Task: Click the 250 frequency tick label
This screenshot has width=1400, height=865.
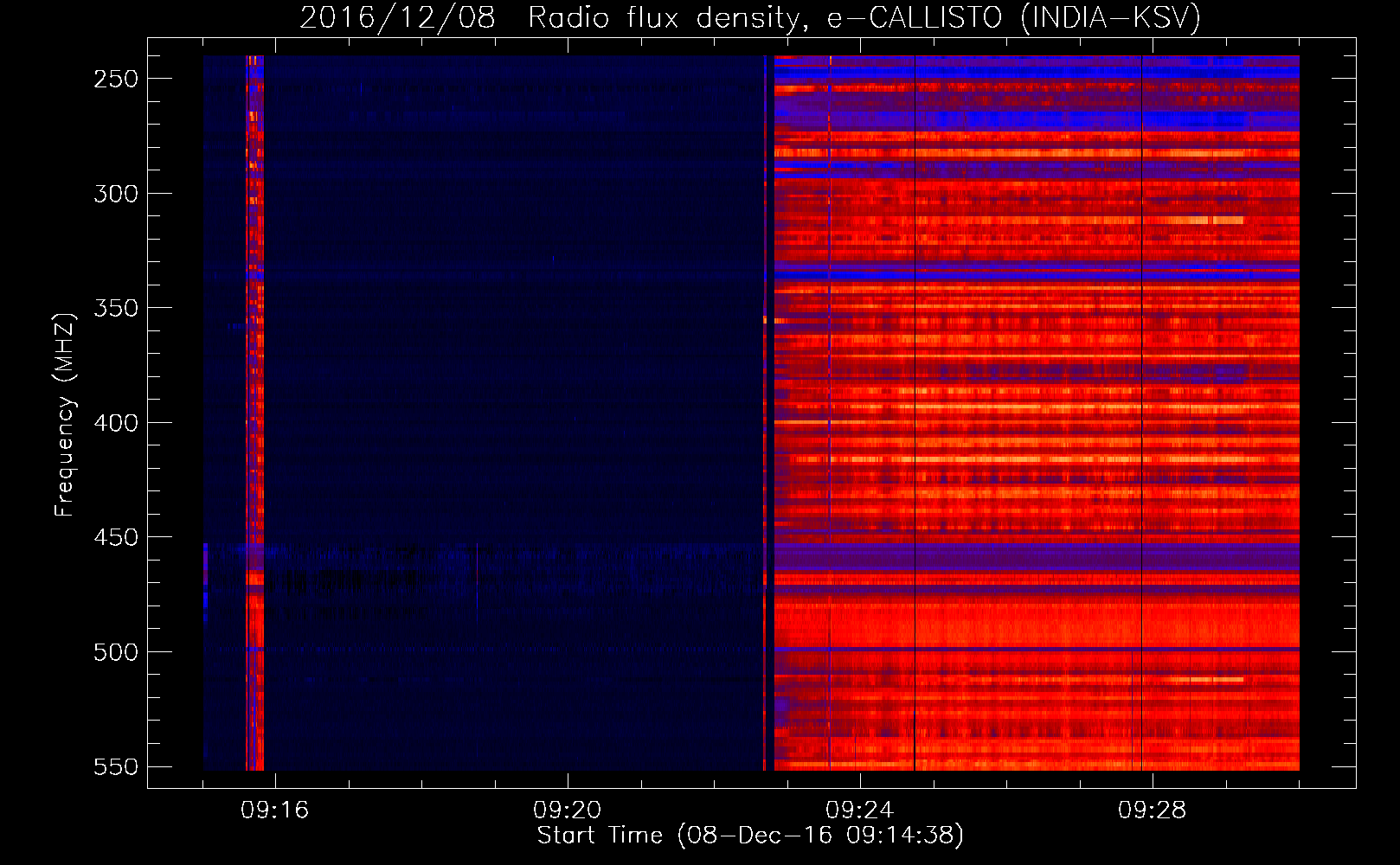Action: [116, 79]
